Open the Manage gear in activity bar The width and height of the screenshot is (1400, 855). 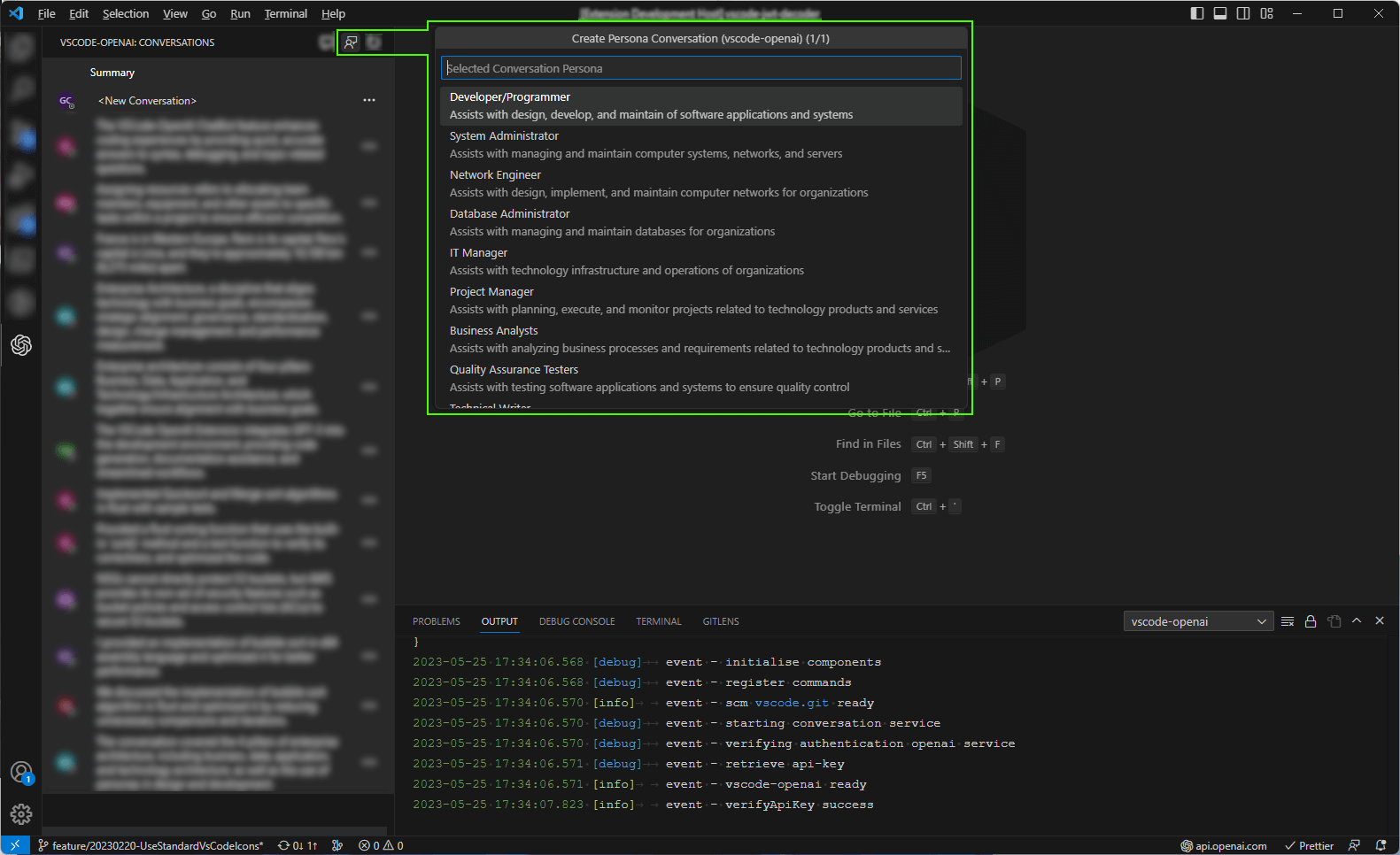[21, 814]
